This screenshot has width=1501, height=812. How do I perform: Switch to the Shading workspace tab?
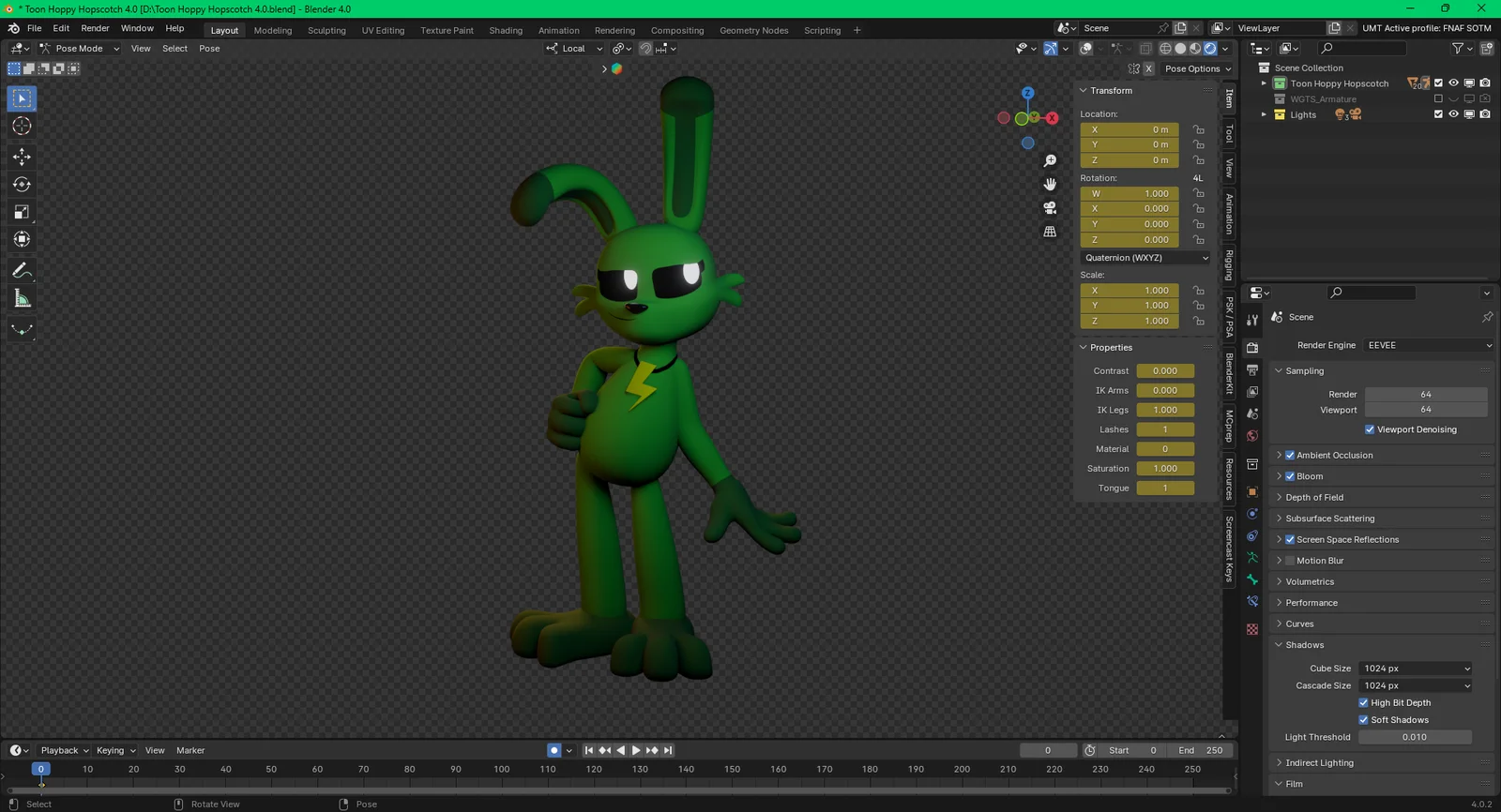505,30
